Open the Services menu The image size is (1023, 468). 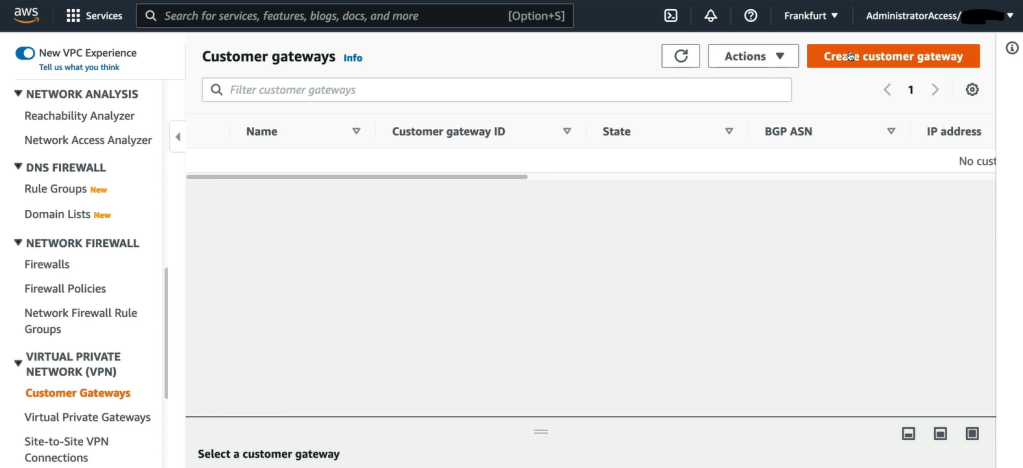click(94, 16)
